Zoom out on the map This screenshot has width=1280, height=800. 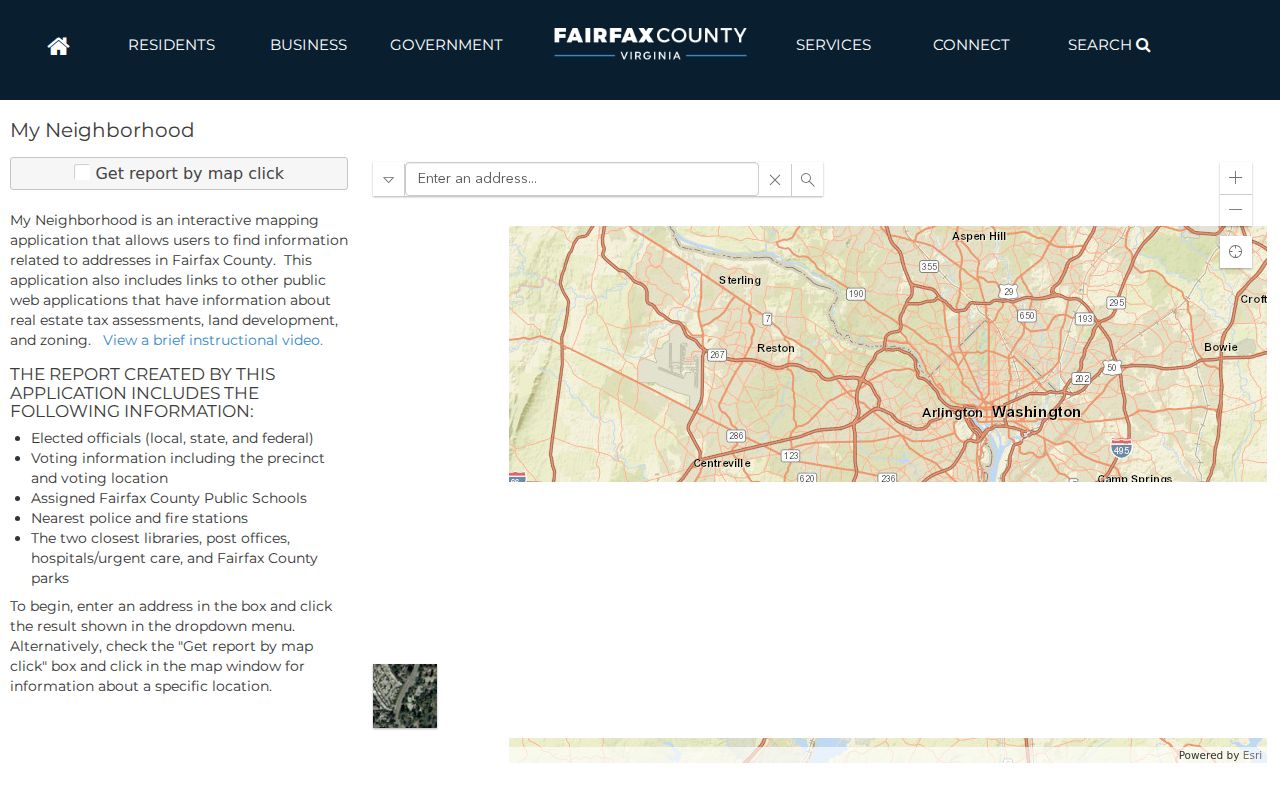coord(1236,210)
